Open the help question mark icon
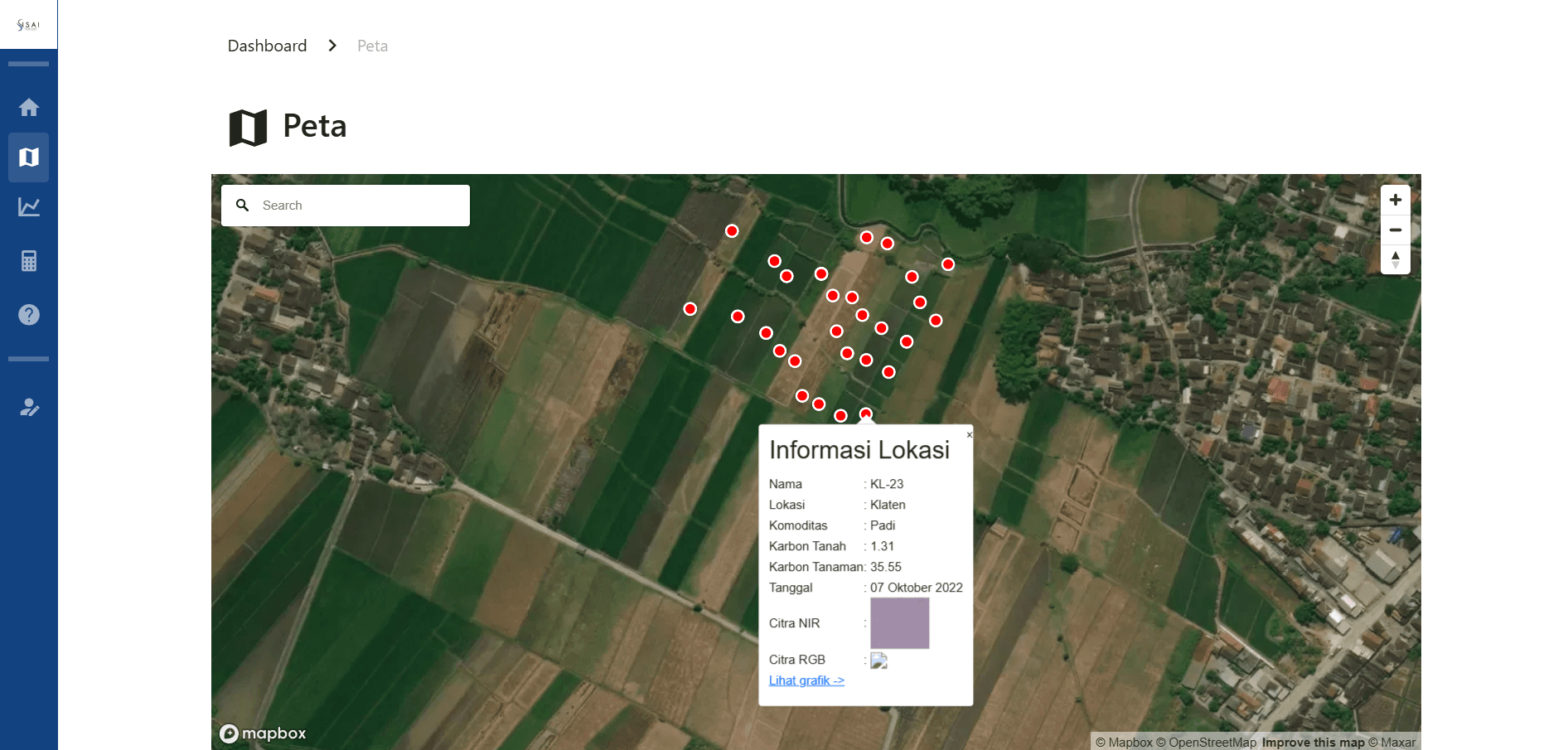The height and width of the screenshot is (750, 1568). (29, 315)
